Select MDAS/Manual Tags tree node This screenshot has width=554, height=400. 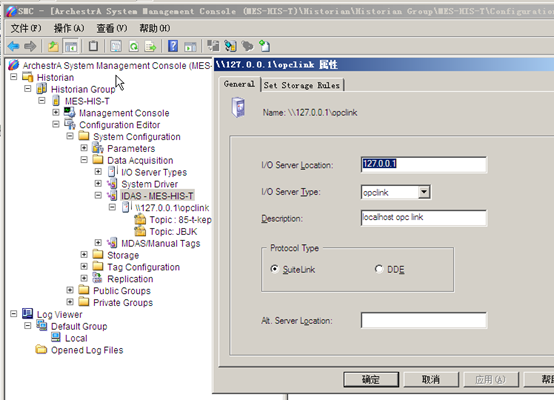(161, 243)
